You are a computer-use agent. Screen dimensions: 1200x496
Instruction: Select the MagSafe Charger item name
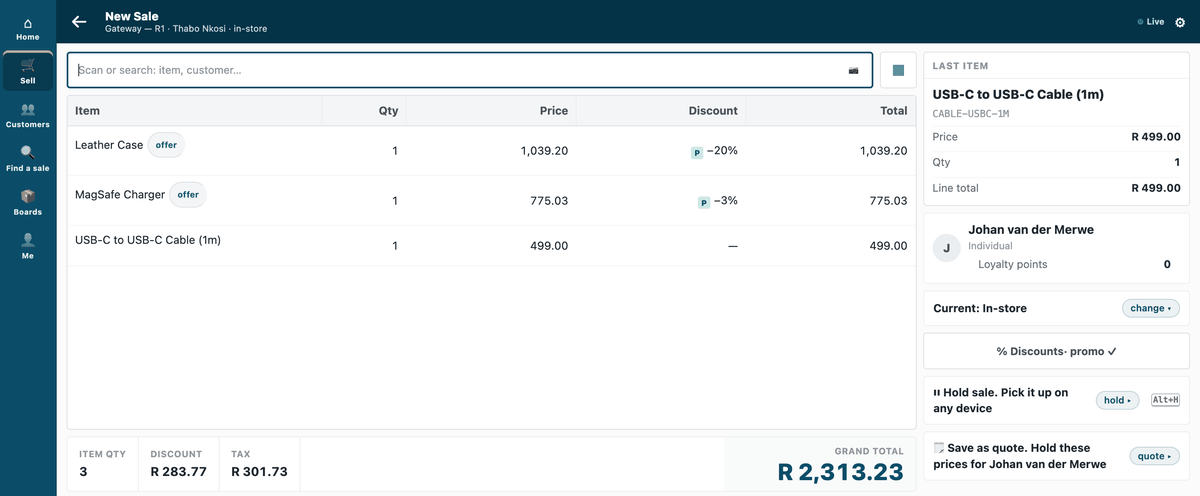(x=120, y=194)
